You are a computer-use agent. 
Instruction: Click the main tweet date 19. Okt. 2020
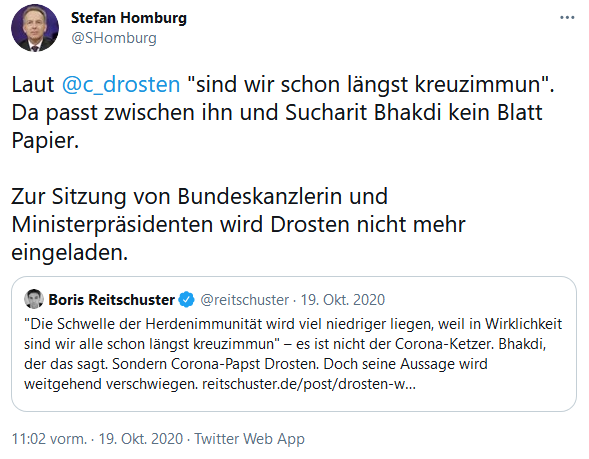click(x=140, y=438)
